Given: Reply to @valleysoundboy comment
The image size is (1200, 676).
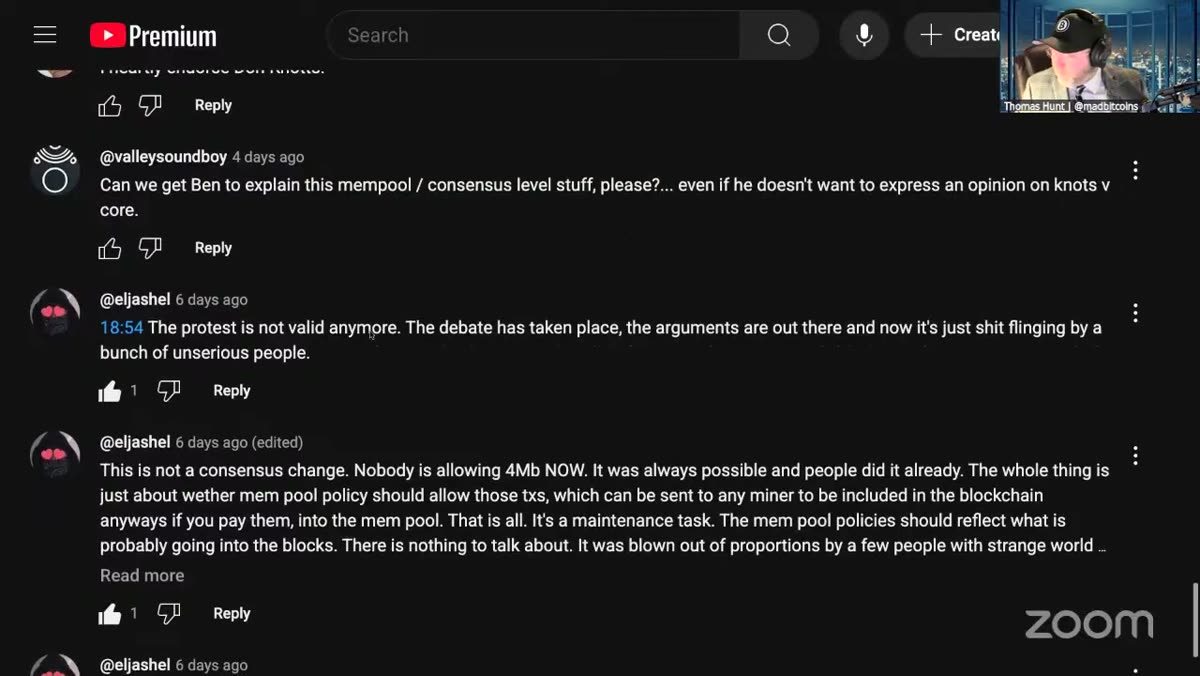Looking at the screenshot, I should pyautogui.click(x=213, y=248).
